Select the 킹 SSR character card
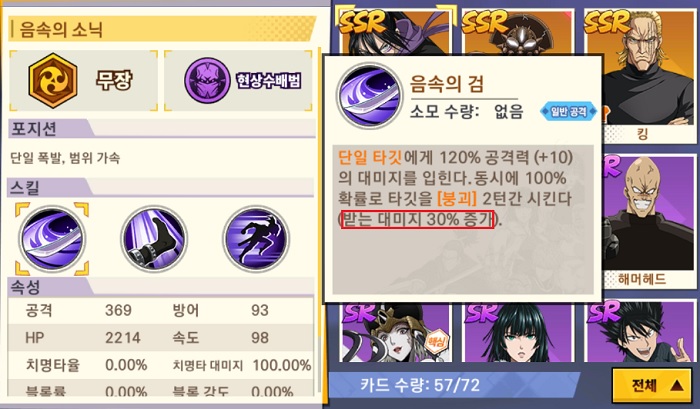 click(640, 76)
